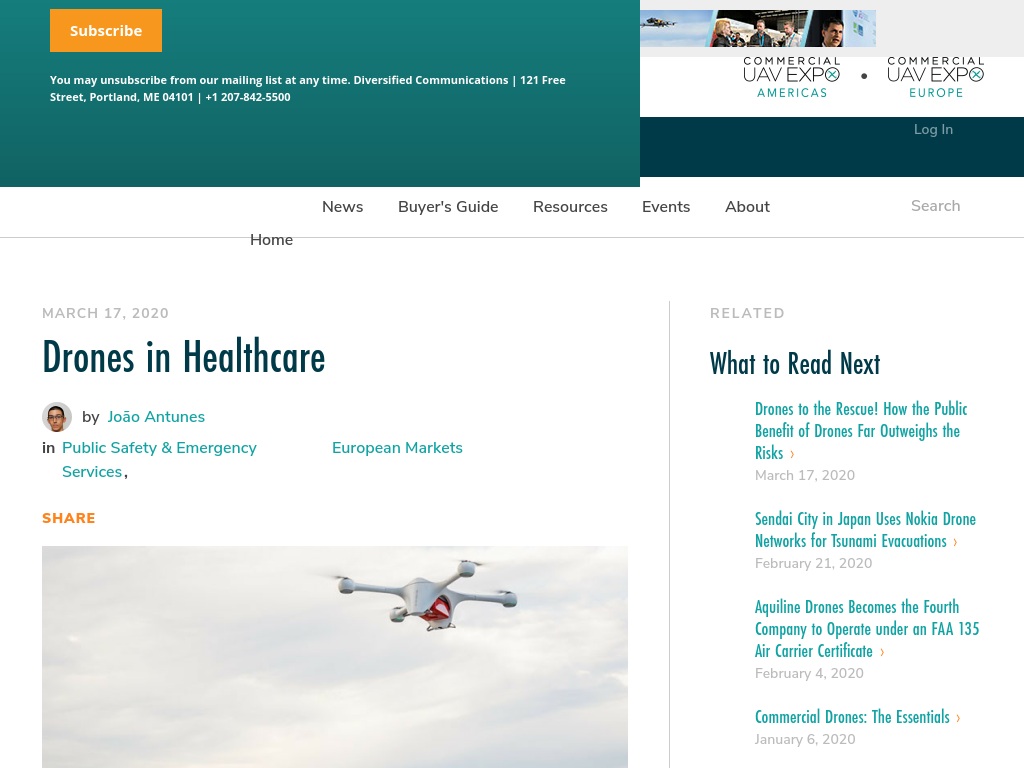Click the 'February 4, 2020' date text

click(809, 673)
